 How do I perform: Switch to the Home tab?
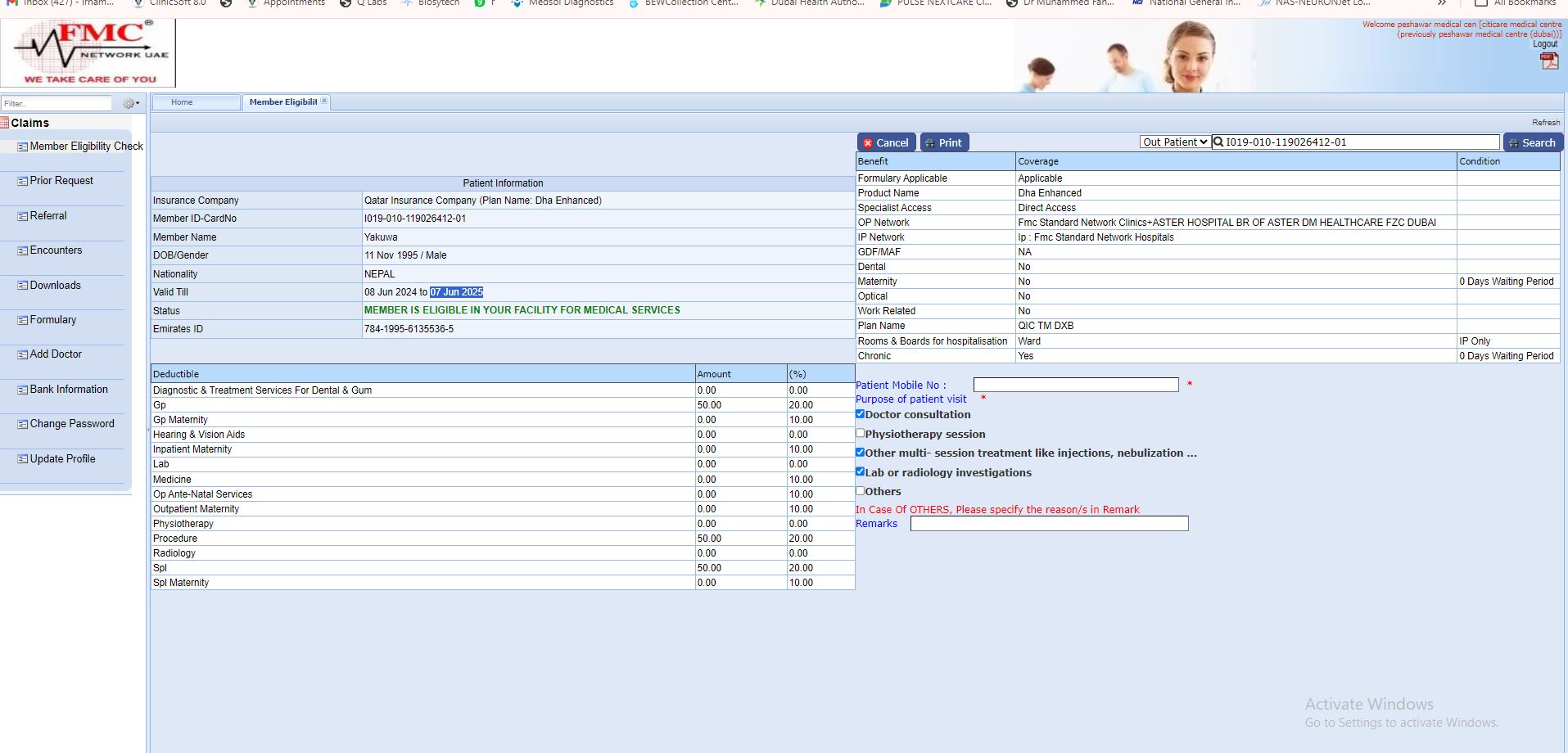point(182,102)
